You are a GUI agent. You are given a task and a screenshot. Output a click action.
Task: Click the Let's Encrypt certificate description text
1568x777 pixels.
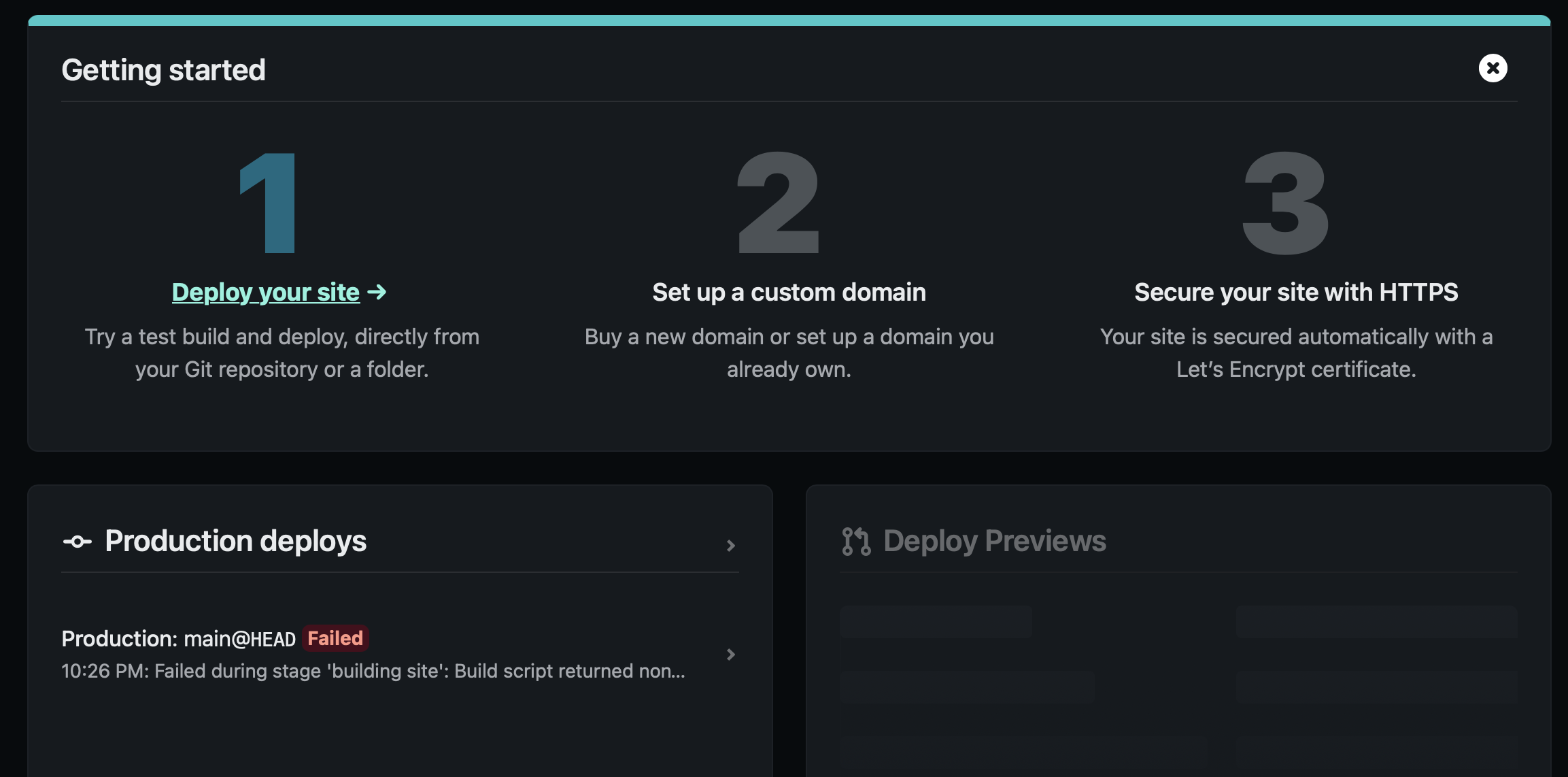point(1296,353)
